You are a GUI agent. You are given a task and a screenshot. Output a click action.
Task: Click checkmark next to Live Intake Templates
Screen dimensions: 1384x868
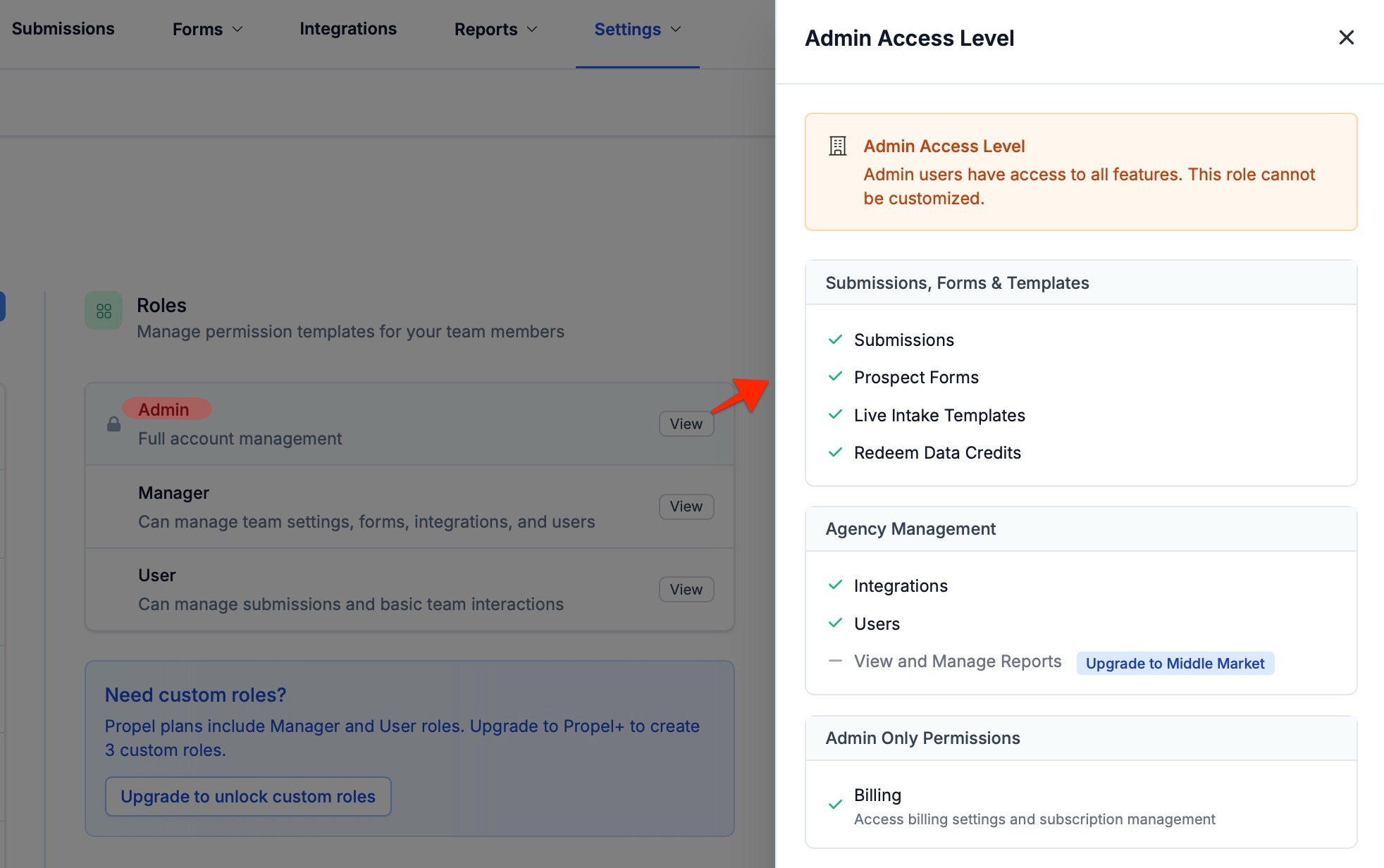[835, 415]
